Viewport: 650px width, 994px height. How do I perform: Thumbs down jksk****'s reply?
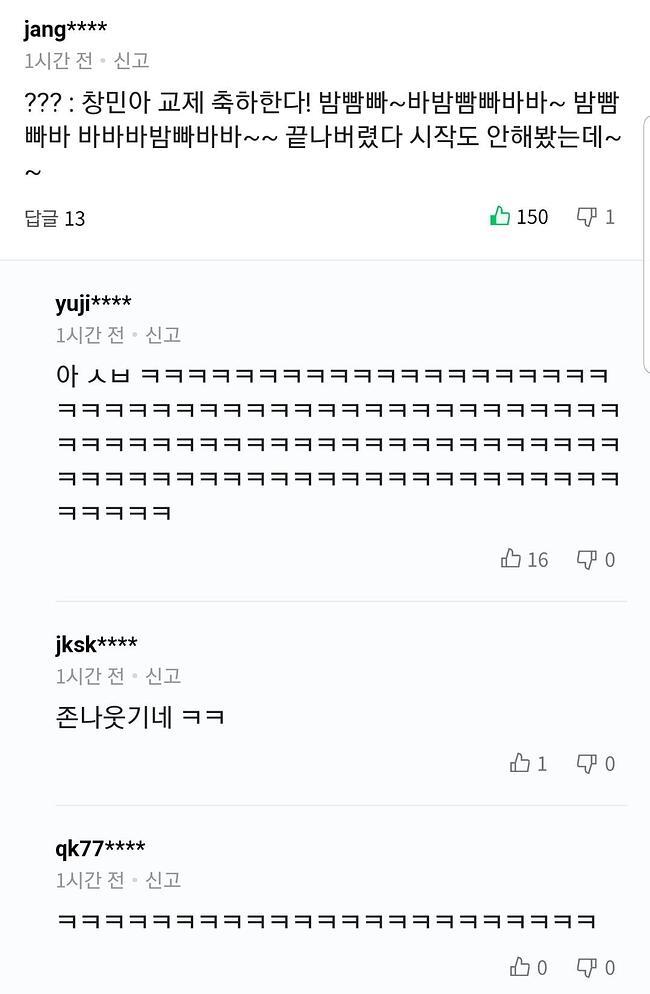click(x=588, y=763)
